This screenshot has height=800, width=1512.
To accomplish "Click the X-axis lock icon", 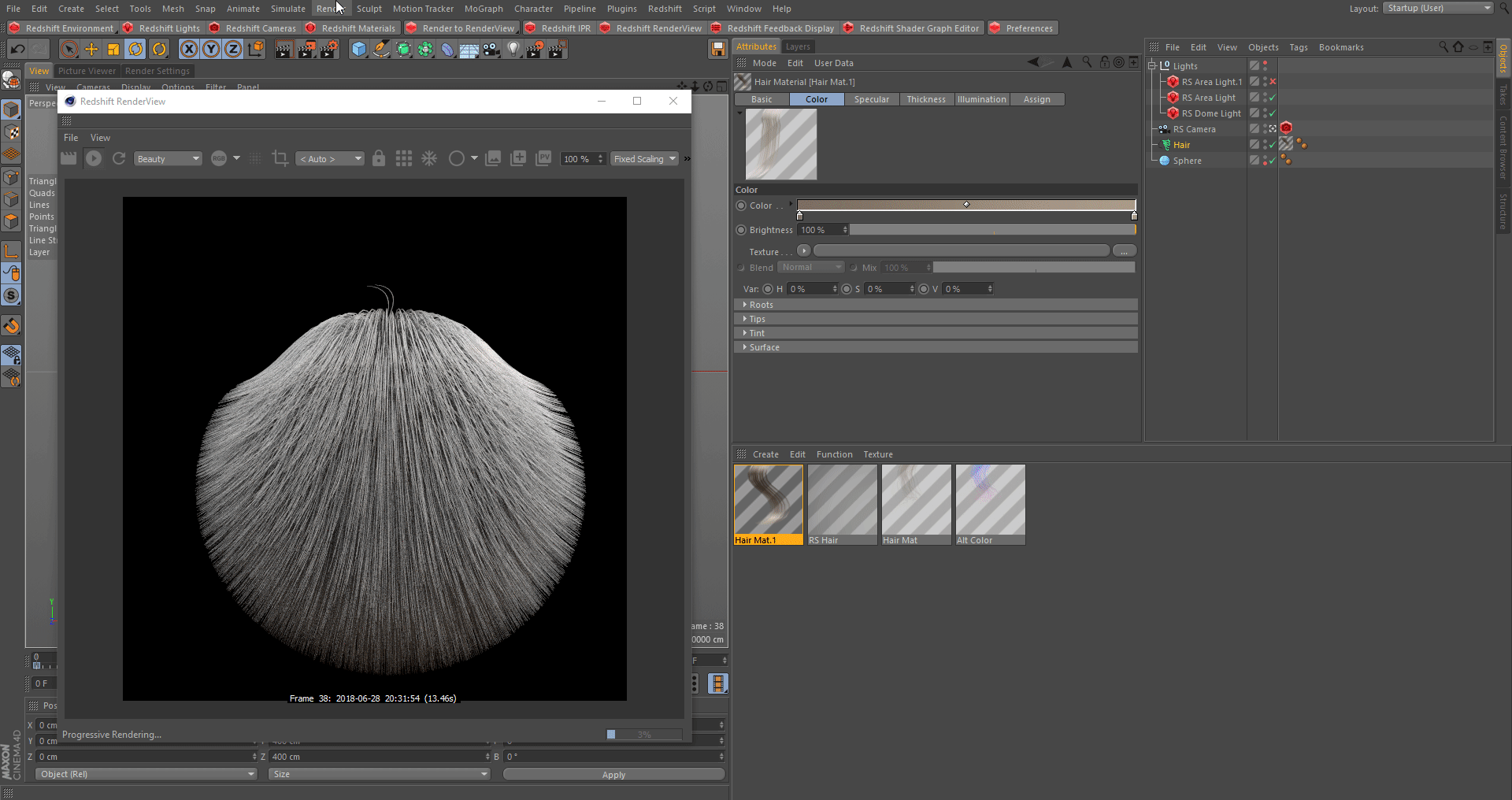I will (189, 50).
